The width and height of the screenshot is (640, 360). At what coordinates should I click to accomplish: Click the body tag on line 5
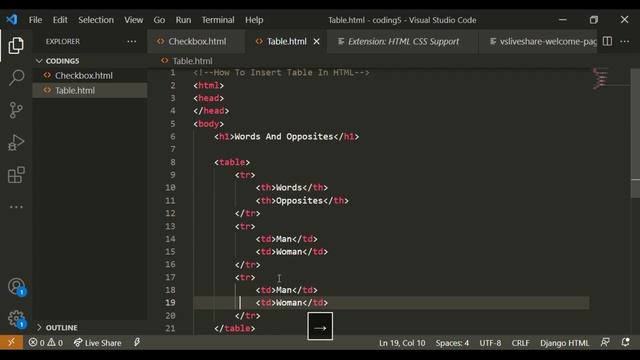pos(209,124)
